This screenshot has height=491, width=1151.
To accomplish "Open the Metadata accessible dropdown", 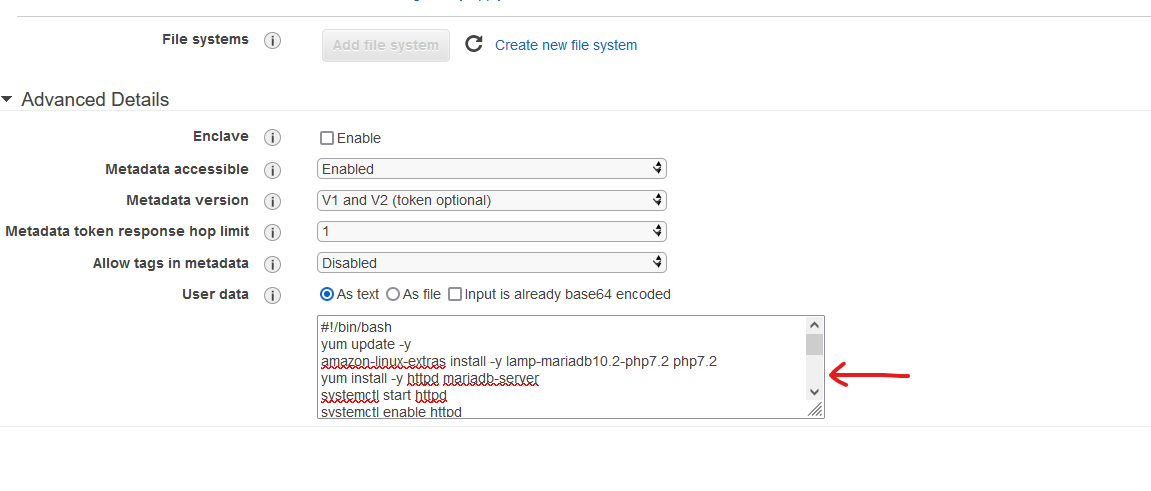I will coord(491,169).
